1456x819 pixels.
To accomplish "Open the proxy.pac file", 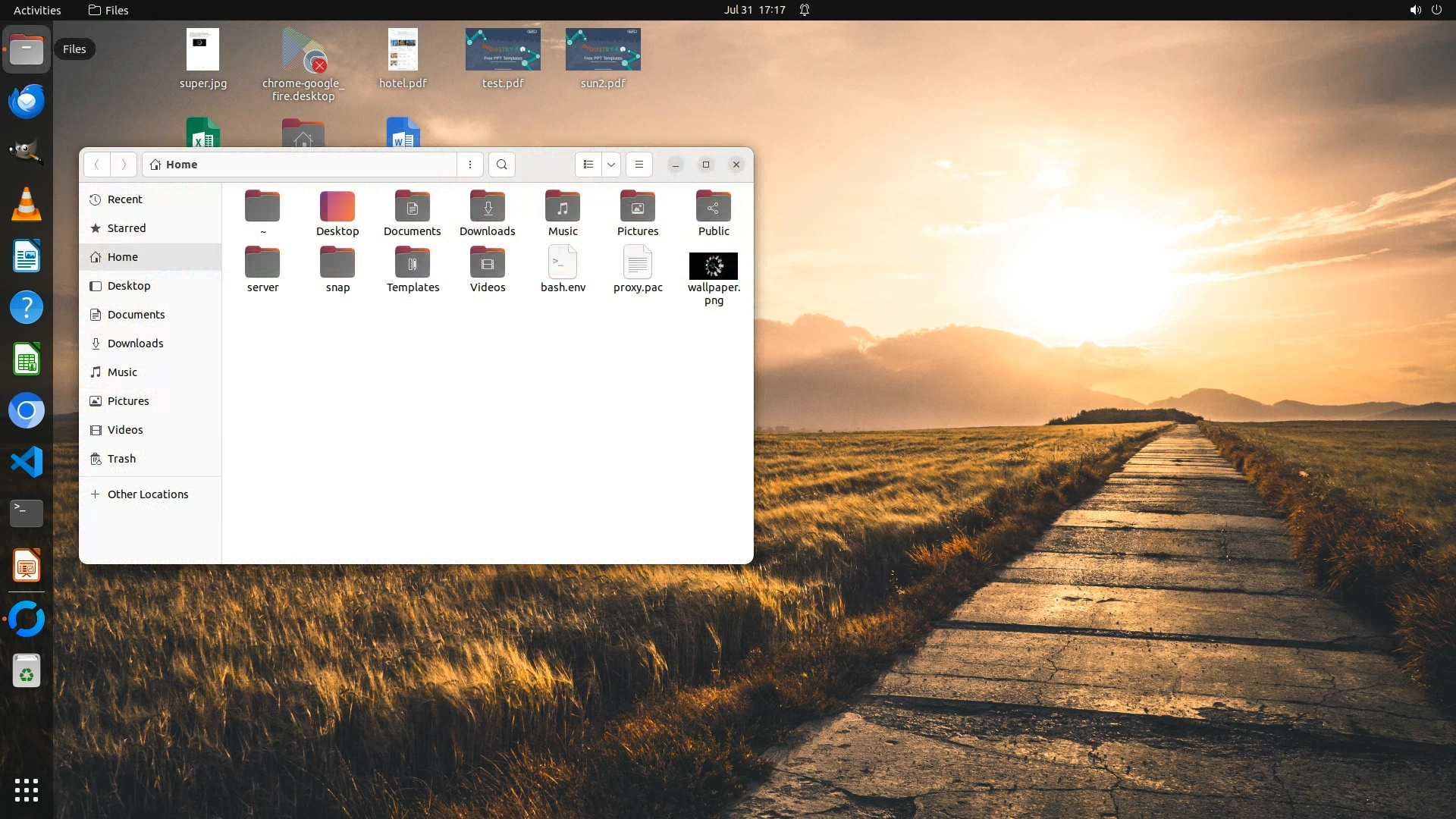I will click(x=638, y=263).
